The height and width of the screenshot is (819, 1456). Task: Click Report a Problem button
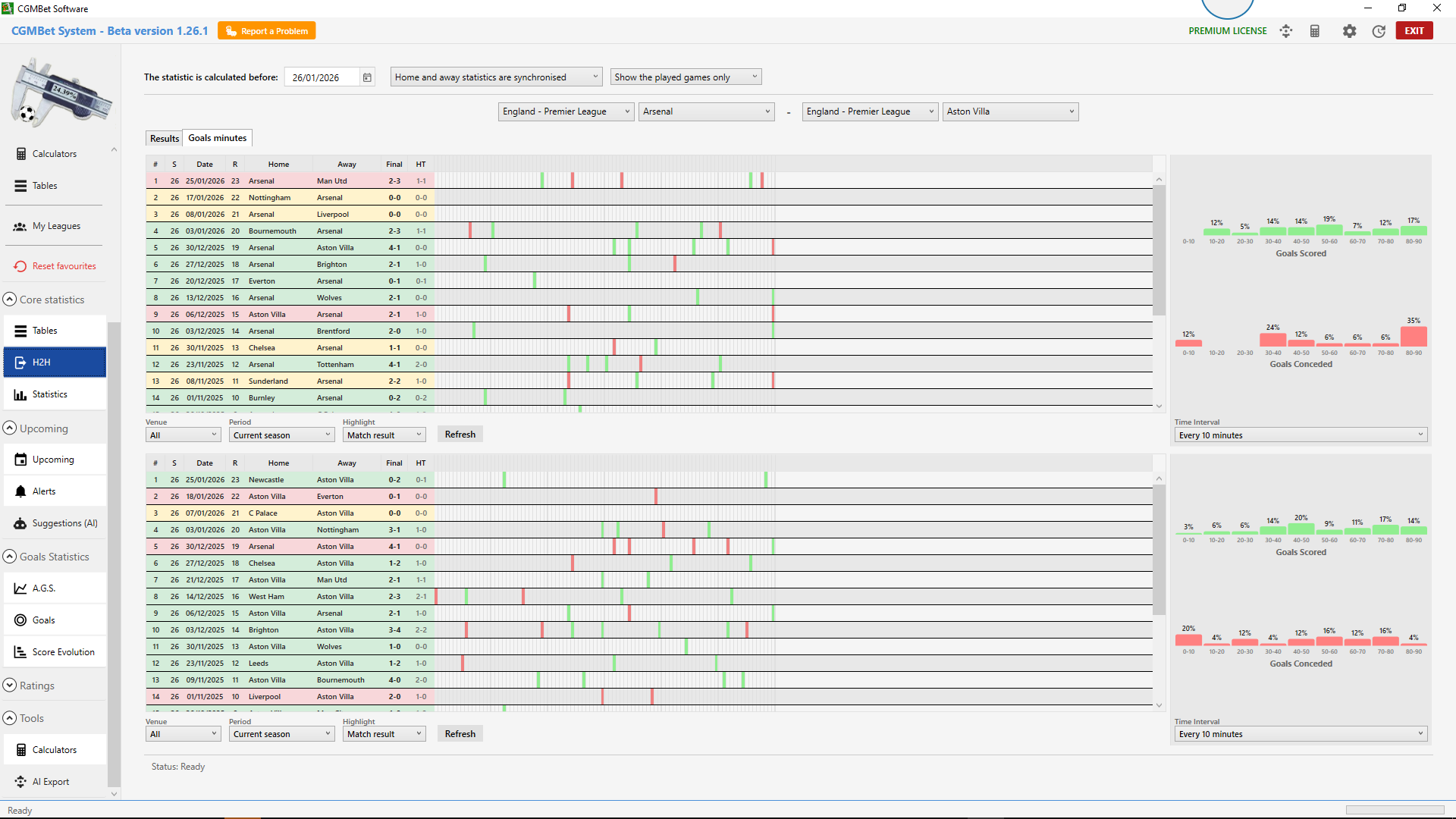[267, 31]
